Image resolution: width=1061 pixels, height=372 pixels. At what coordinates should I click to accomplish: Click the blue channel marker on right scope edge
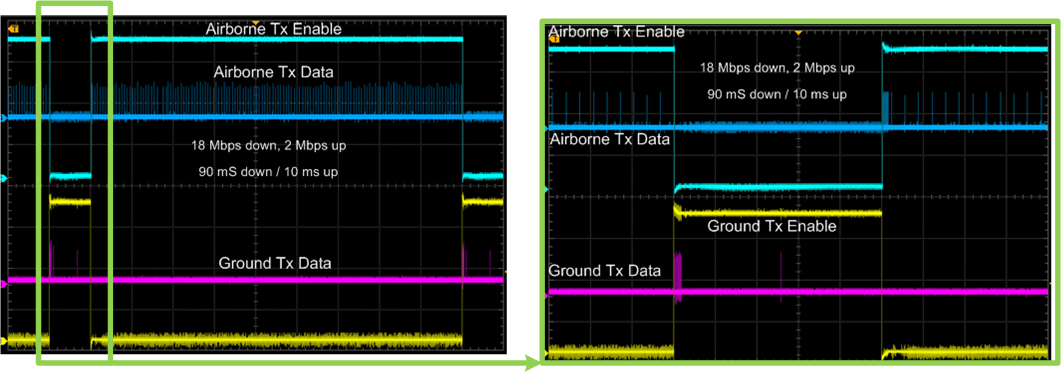(547, 128)
